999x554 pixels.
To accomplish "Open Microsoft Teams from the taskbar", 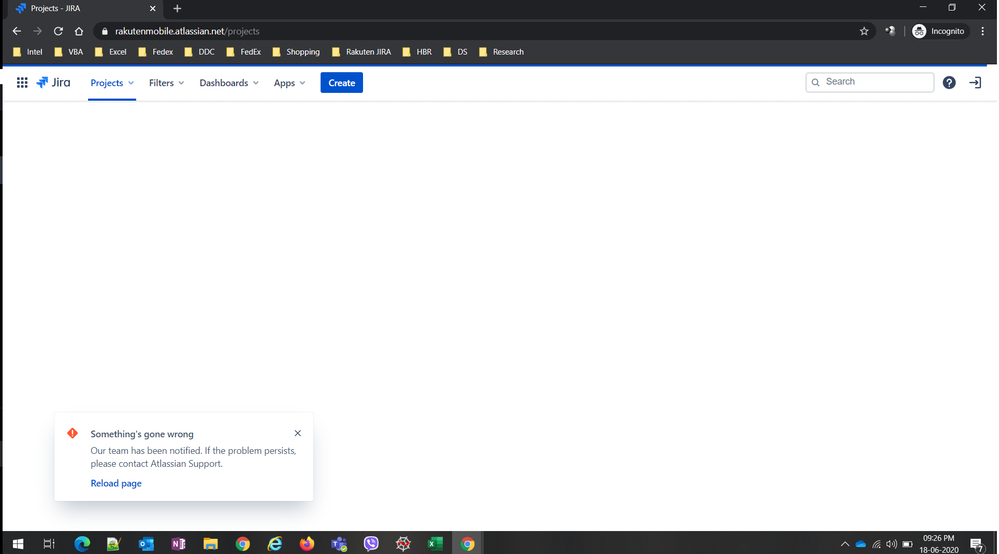I will pos(339,543).
